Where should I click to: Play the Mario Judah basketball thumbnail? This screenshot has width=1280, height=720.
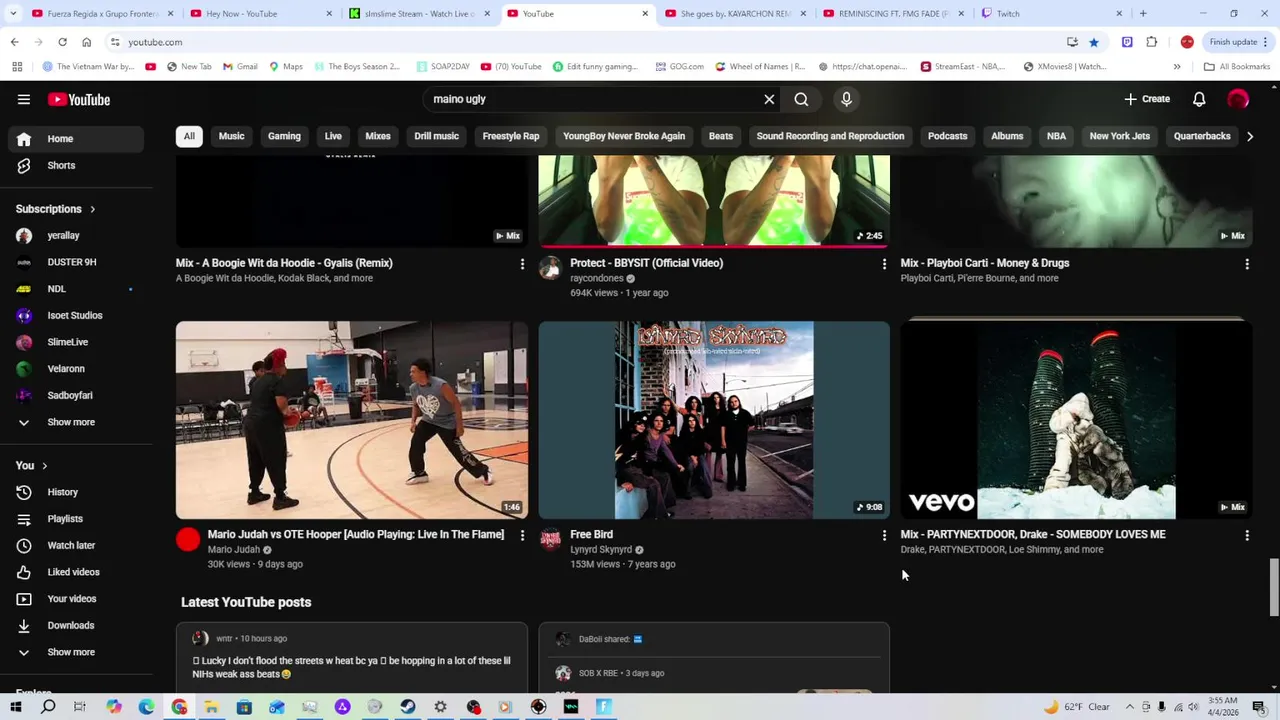[352, 420]
